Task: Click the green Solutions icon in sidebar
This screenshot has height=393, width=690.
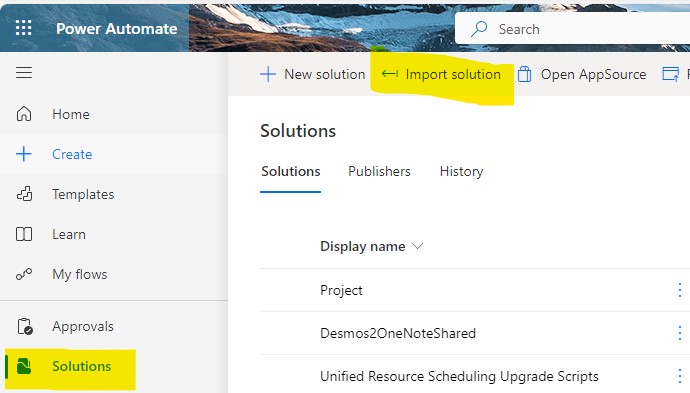Action: coord(24,366)
